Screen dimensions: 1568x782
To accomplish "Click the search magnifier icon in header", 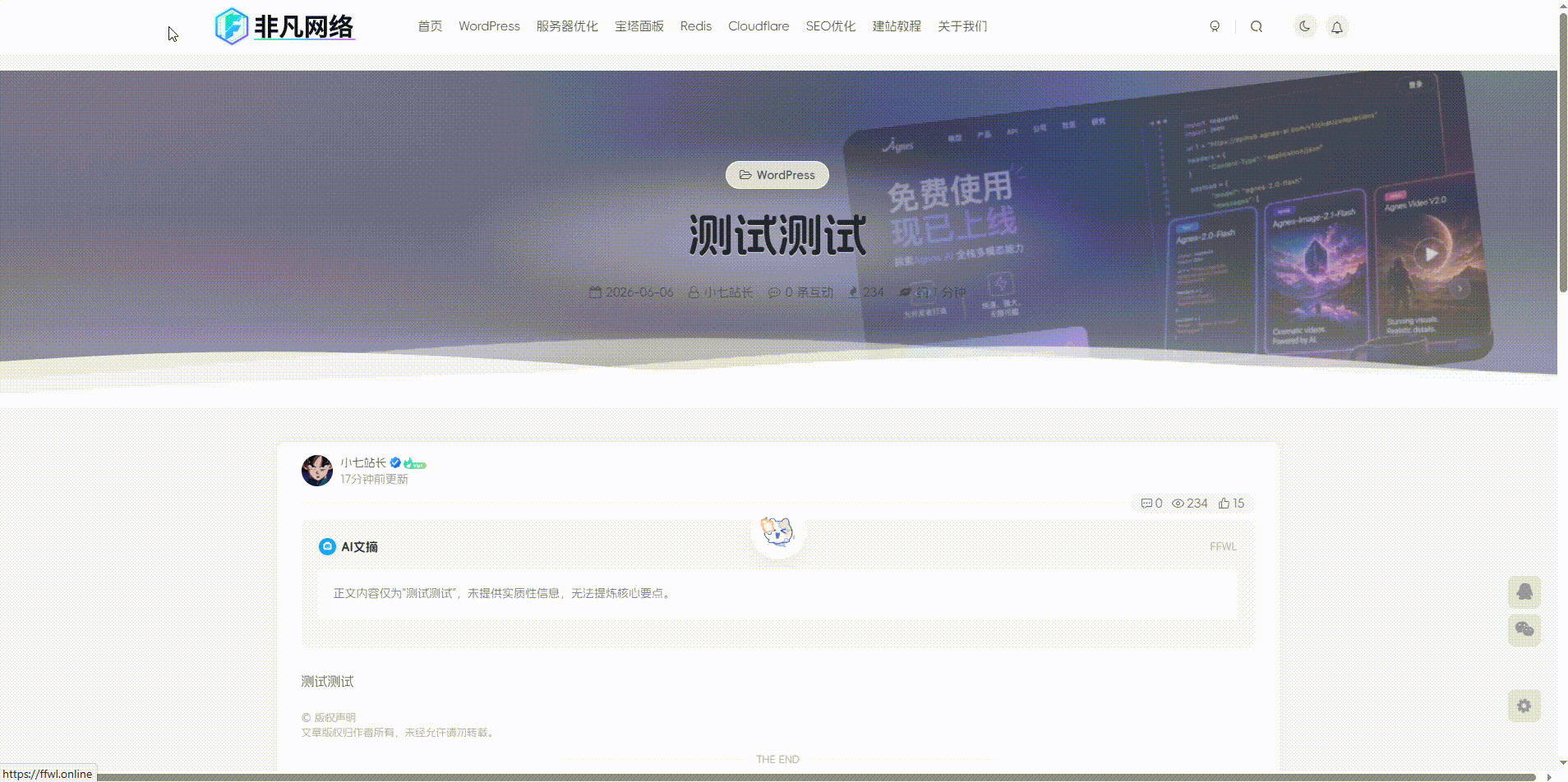I will [1257, 26].
